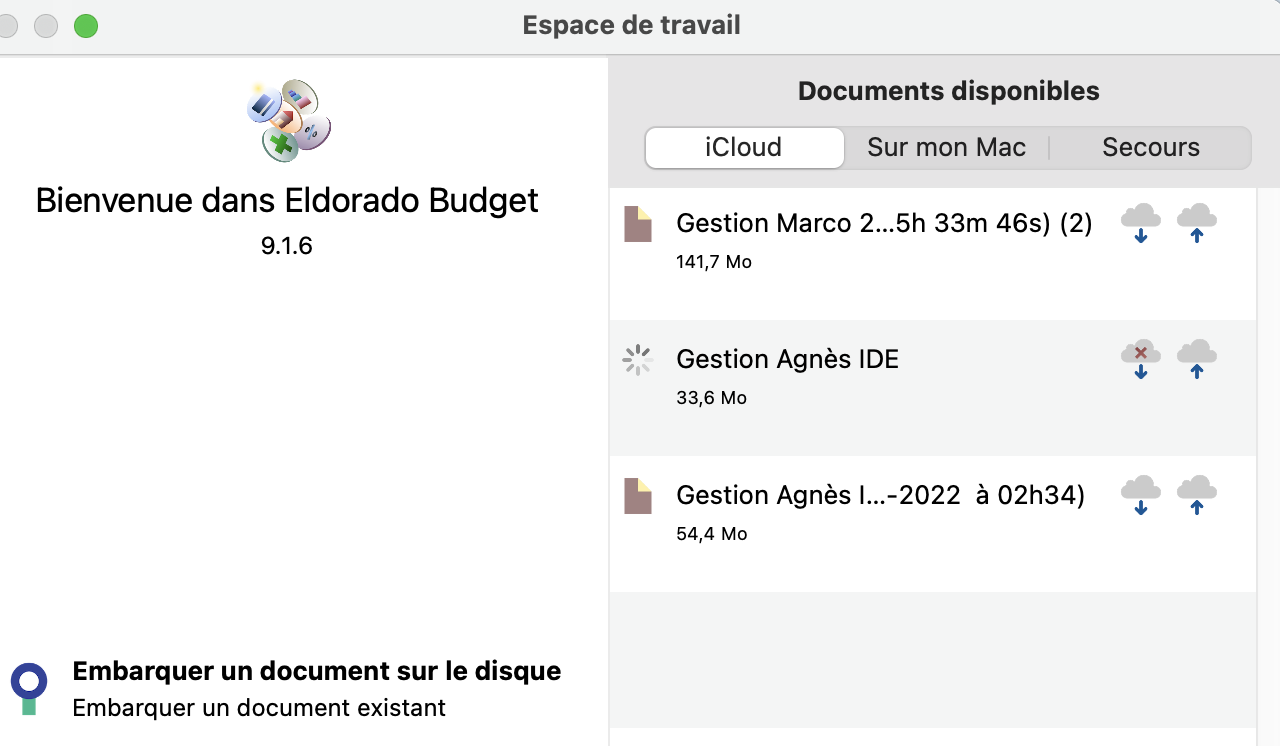The width and height of the screenshot is (1280, 746).
Task: Click loading spinner beside Gestion Agnès IDE
Action: coord(637,360)
